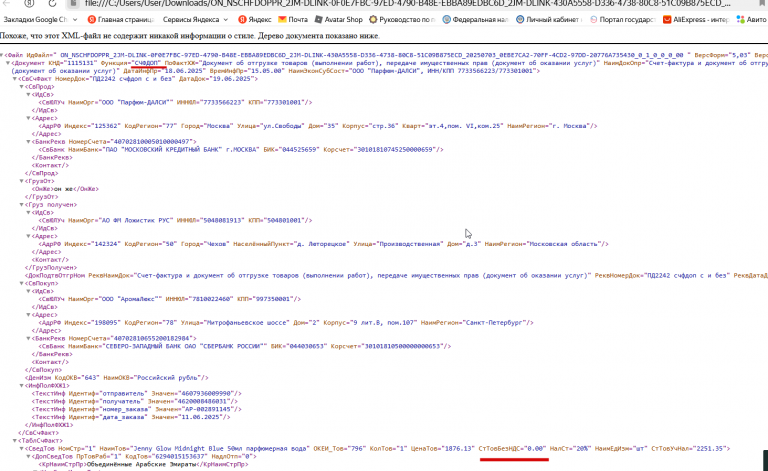Collapse БанкРекв node with account 40702810005010000497
This screenshot has width=768, height=471.
pyautogui.click(x=28, y=141)
